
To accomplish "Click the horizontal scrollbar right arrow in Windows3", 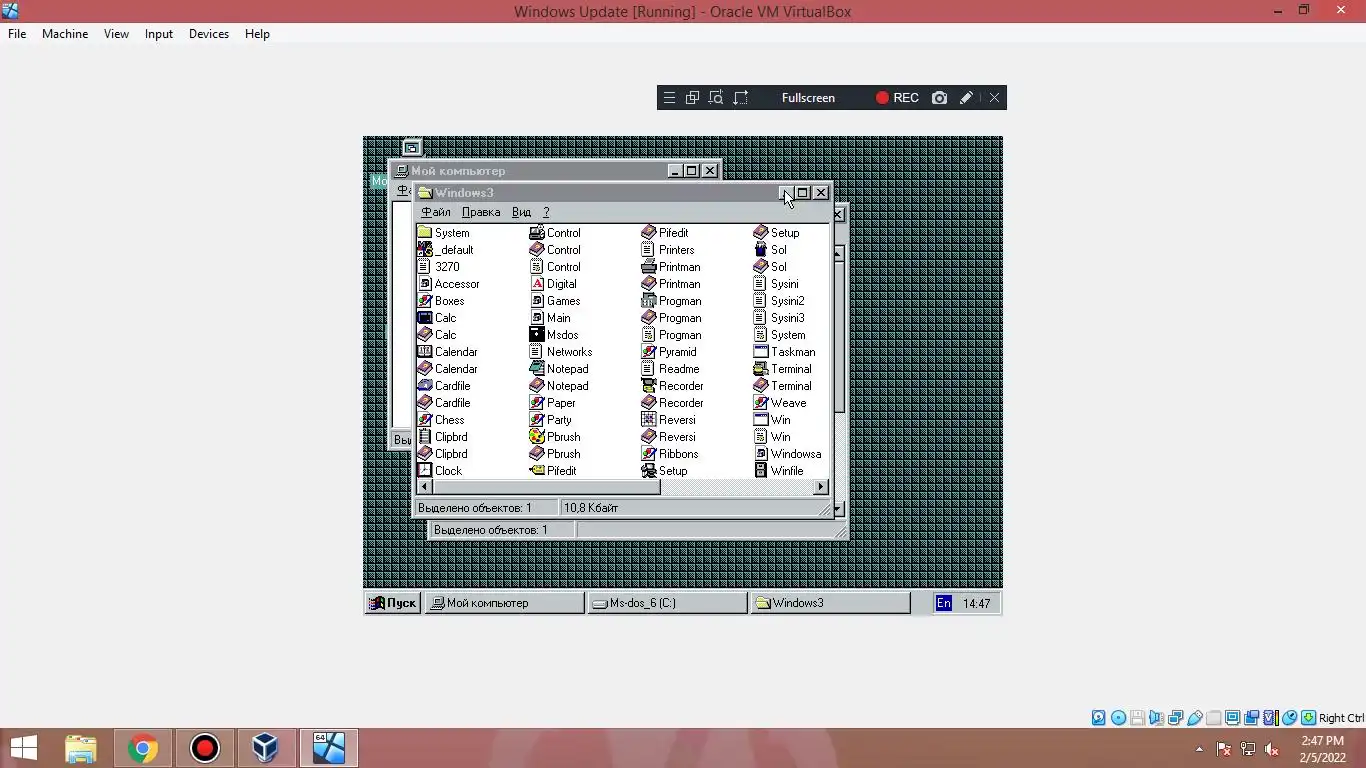I will pos(821,487).
